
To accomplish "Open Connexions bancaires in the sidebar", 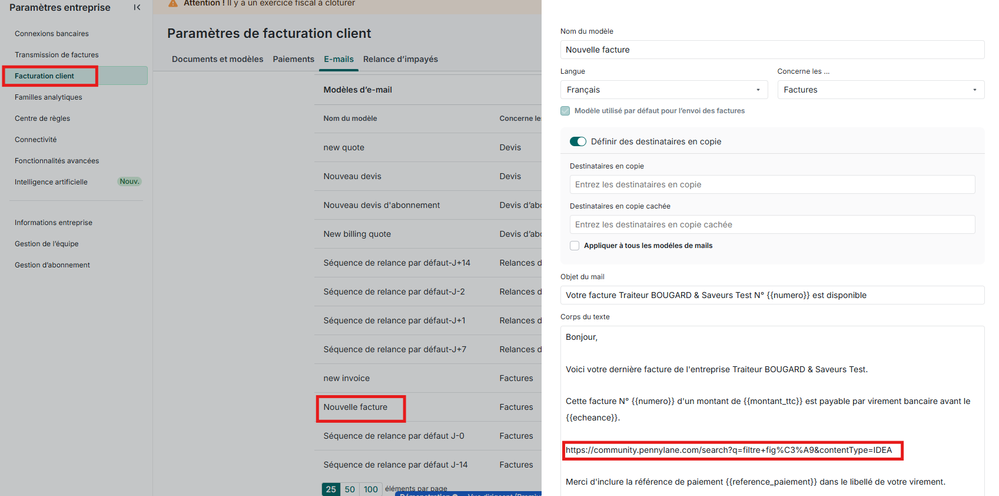I will tap(51, 34).
